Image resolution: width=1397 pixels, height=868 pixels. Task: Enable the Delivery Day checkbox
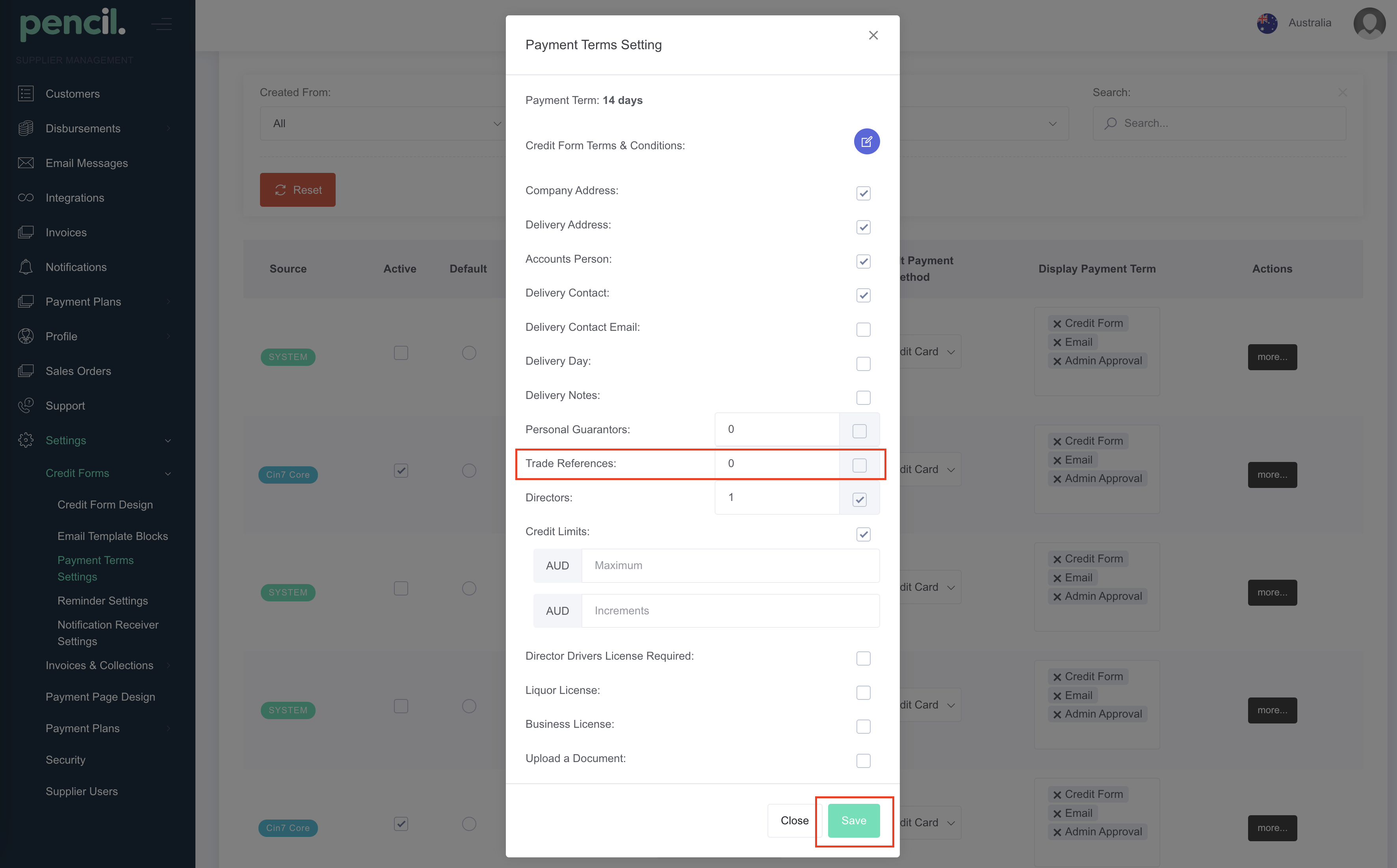click(863, 364)
